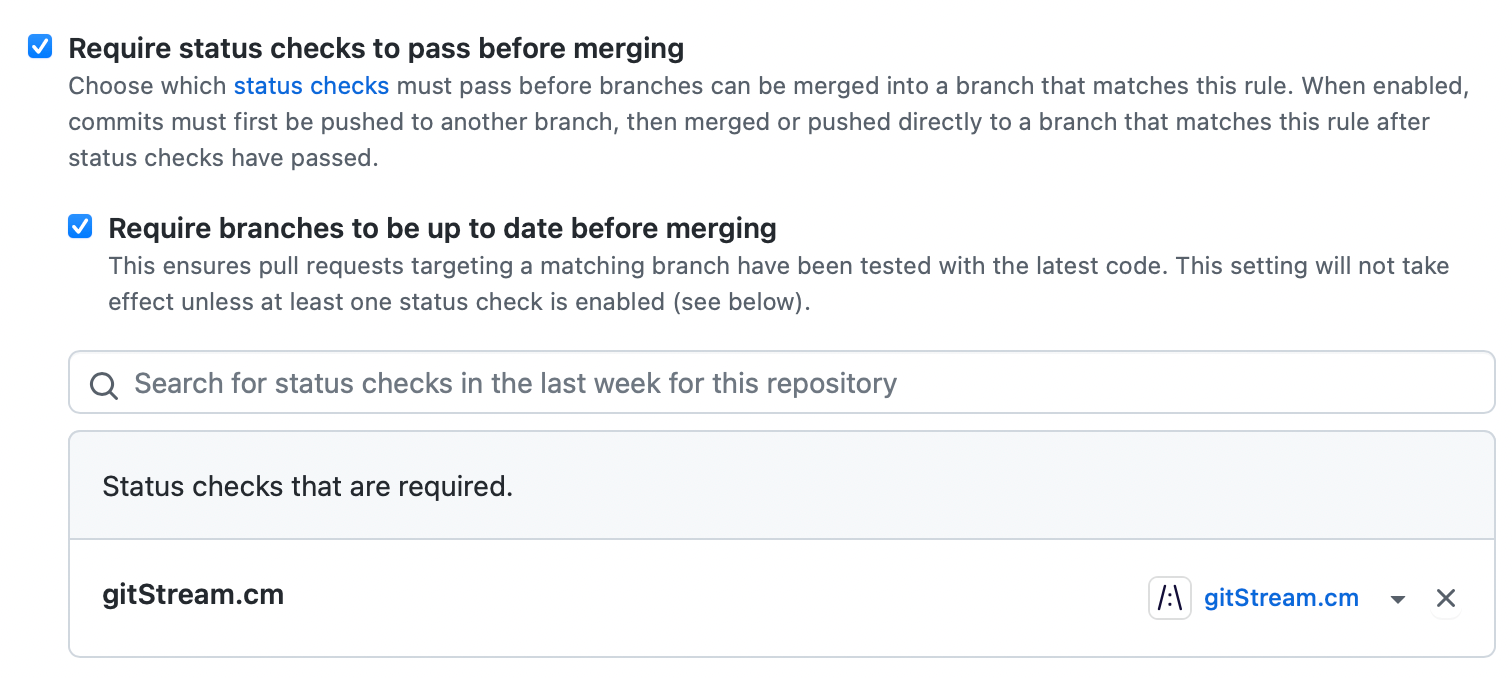This screenshot has height=678, width=1512.
Task: Click the gitStream app logo icon
Action: [1170, 599]
